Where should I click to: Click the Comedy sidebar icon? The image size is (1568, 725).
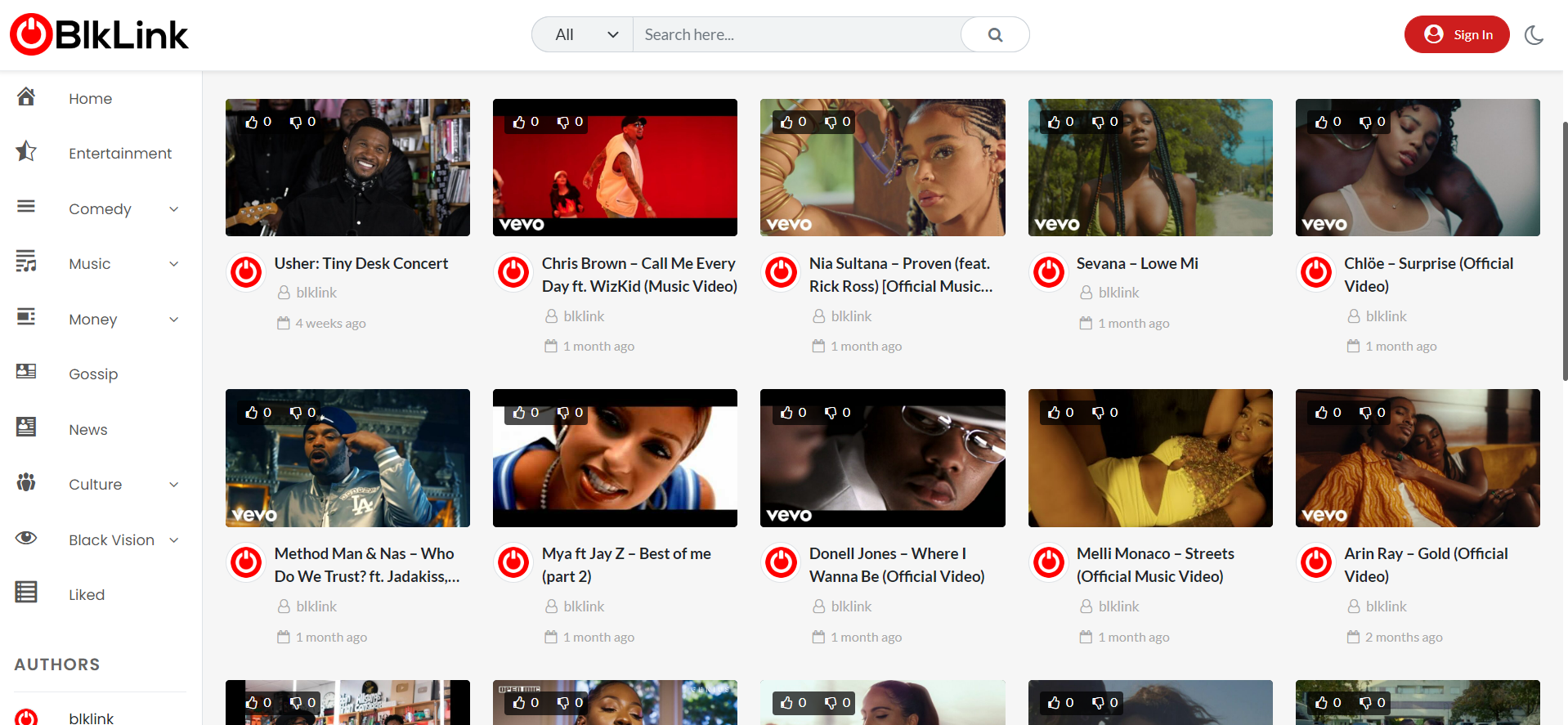26,207
